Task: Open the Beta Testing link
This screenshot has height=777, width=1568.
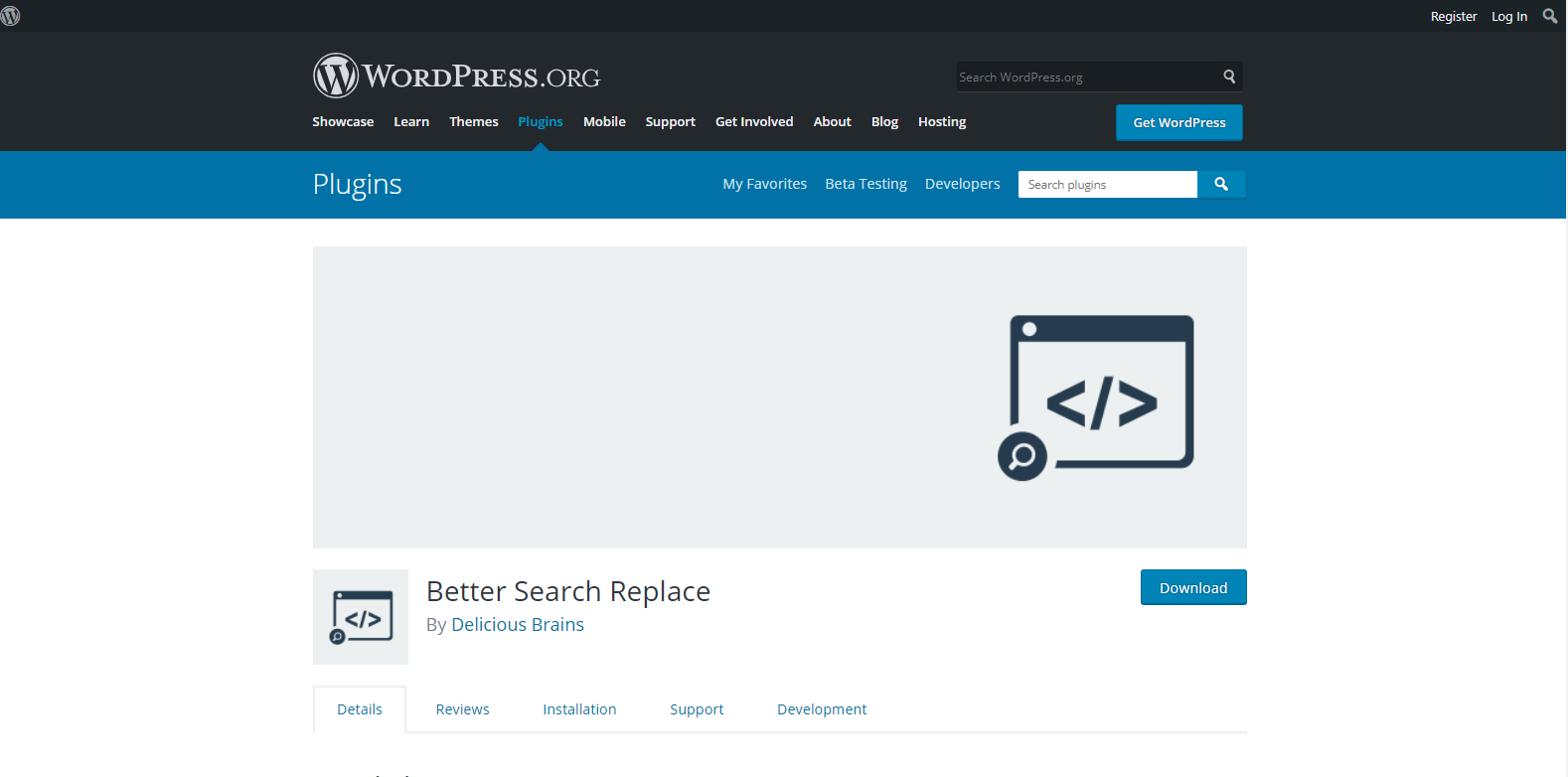Action: coord(865,184)
